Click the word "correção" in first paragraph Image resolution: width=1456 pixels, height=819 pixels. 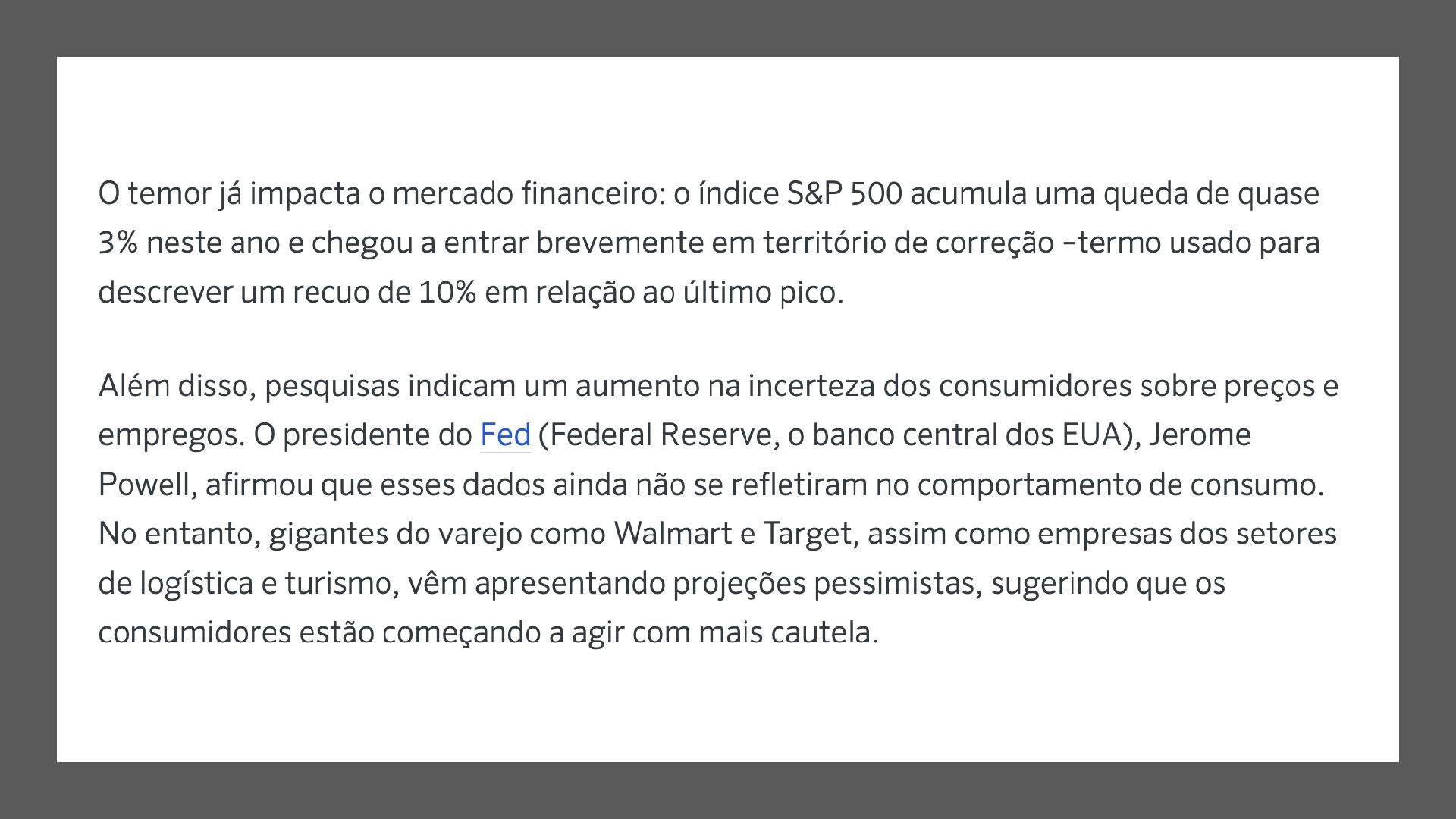point(994,244)
